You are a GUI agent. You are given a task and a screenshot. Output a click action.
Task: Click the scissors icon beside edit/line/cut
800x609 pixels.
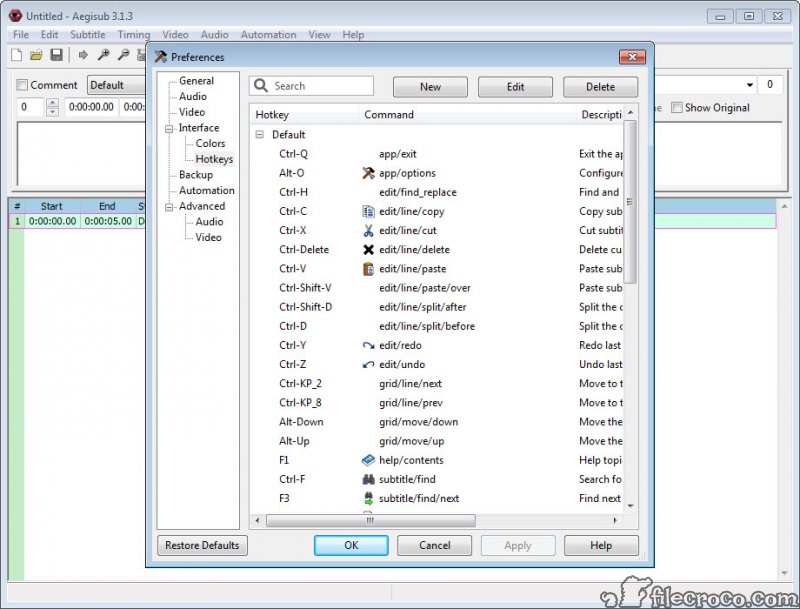pos(368,231)
